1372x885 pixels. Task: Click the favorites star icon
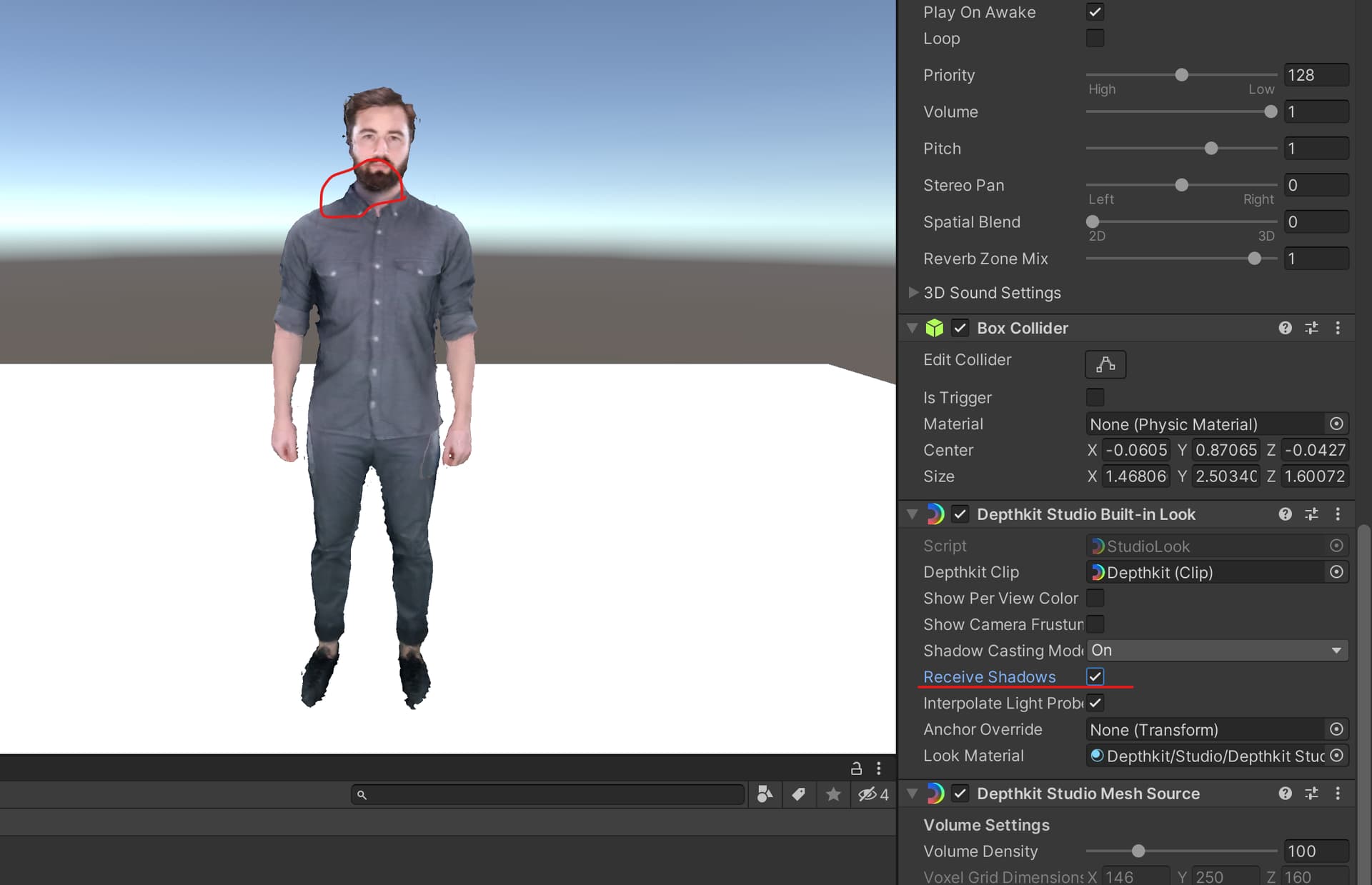point(832,794)
